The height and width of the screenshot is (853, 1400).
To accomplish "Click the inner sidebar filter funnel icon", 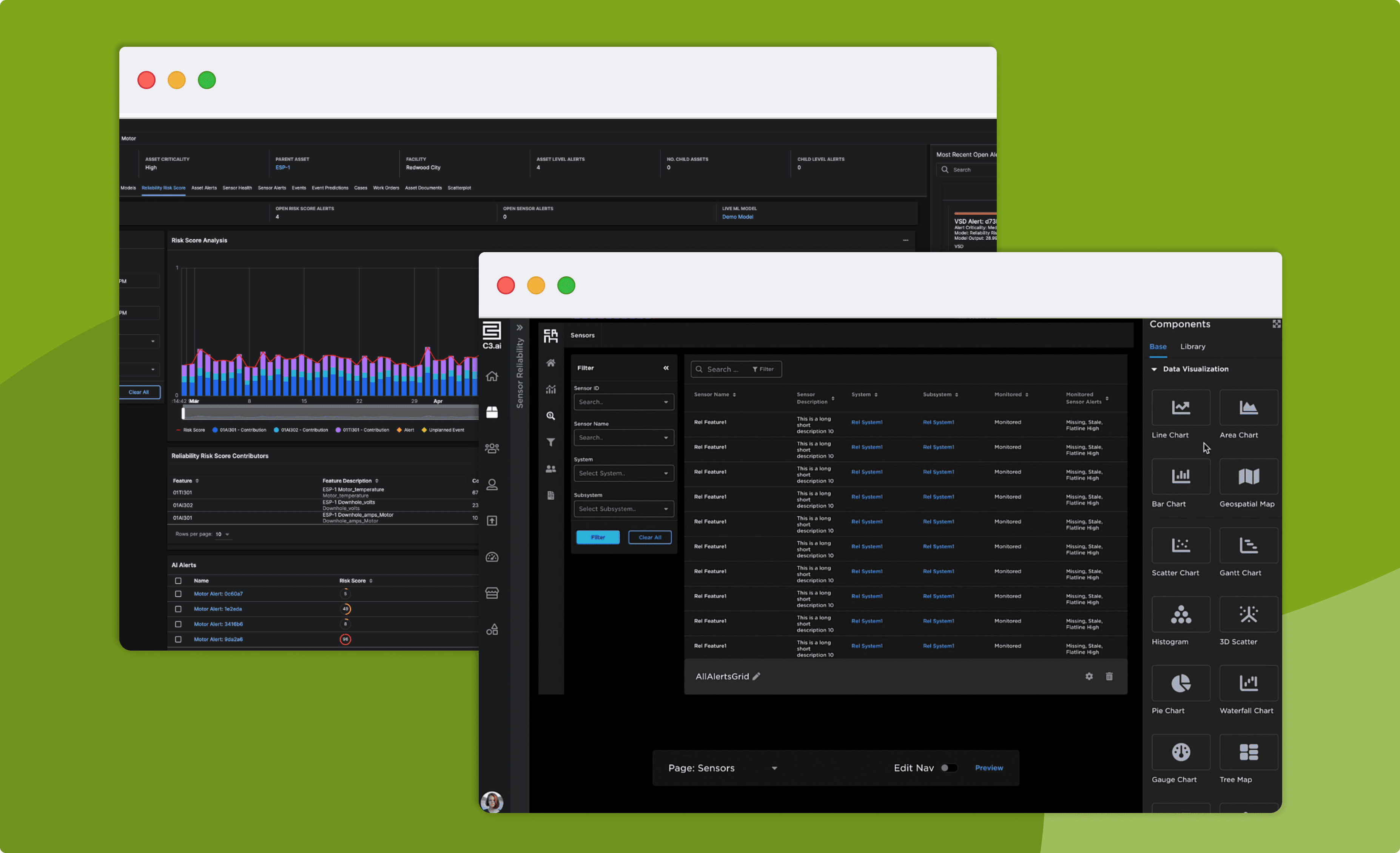I will click(x=550, y=442).
